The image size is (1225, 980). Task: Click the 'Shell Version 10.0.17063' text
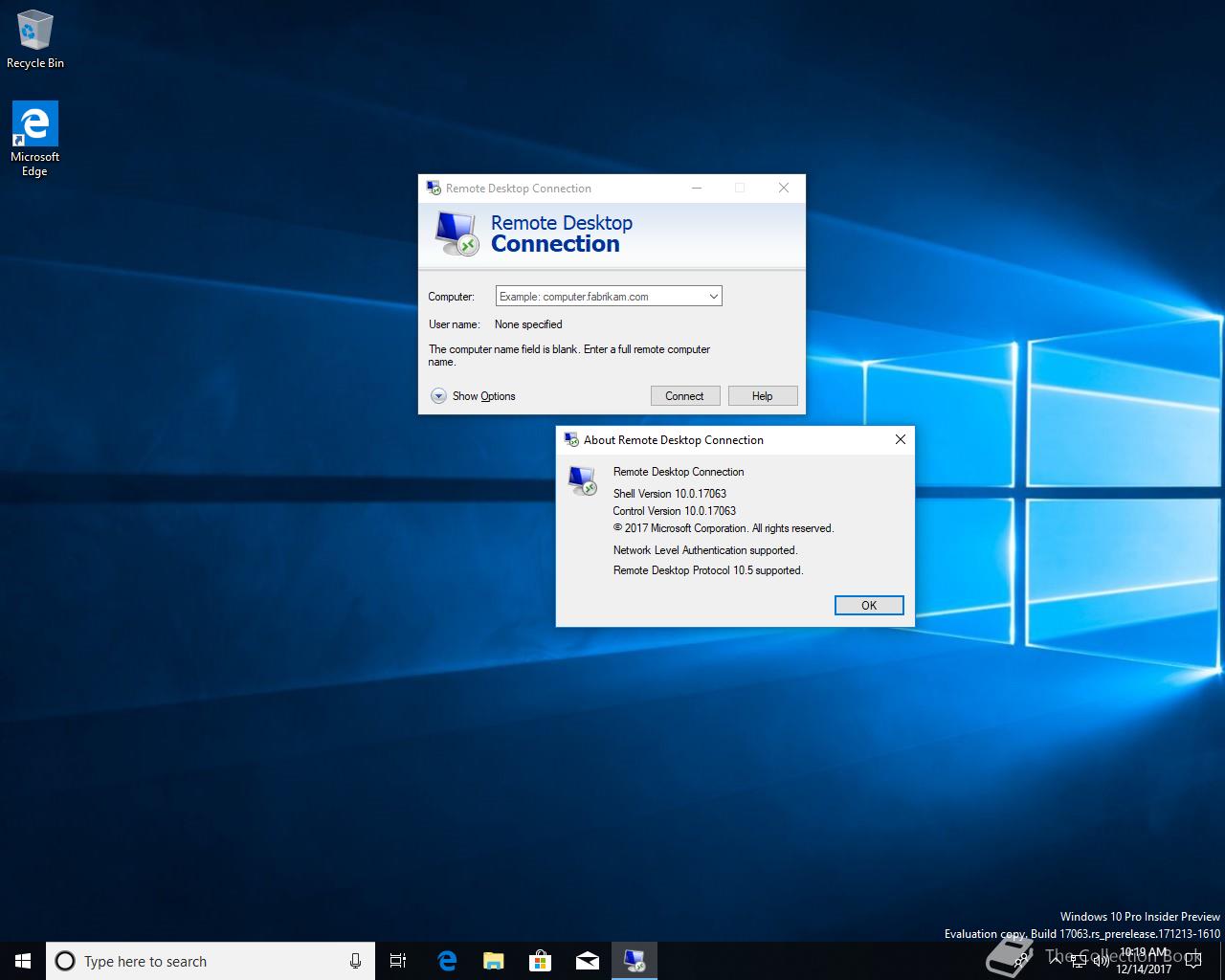670,494
